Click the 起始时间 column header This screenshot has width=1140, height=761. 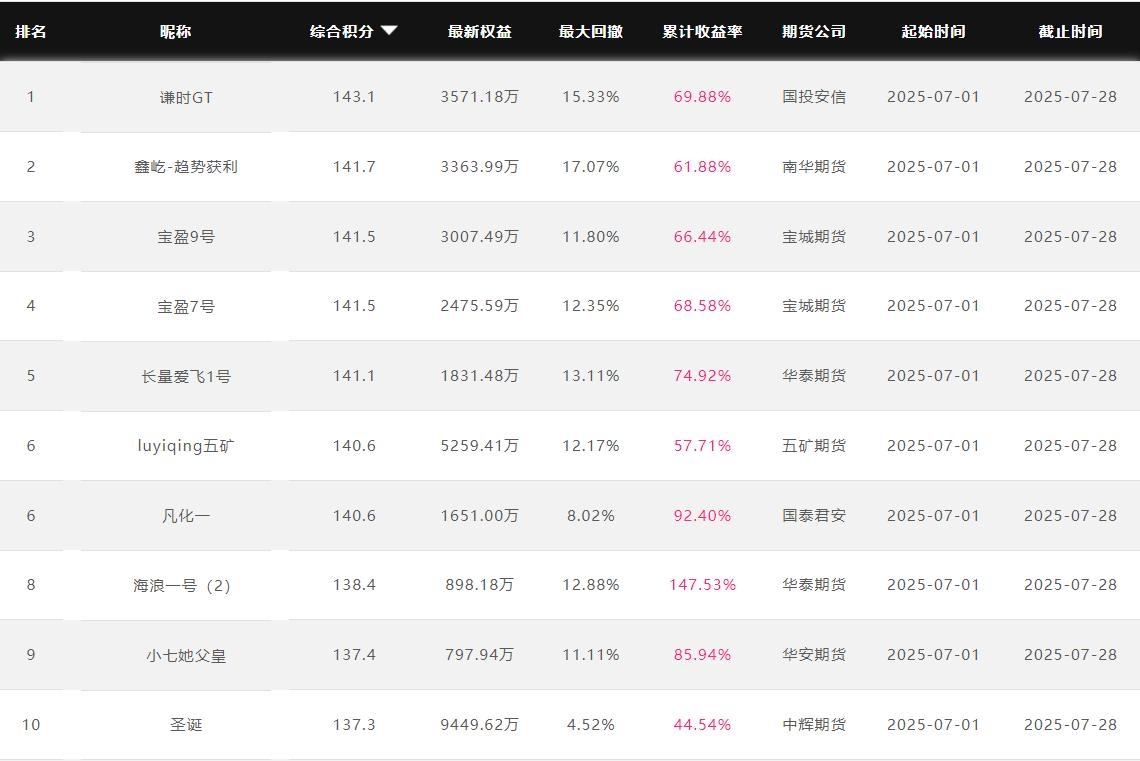933,31
